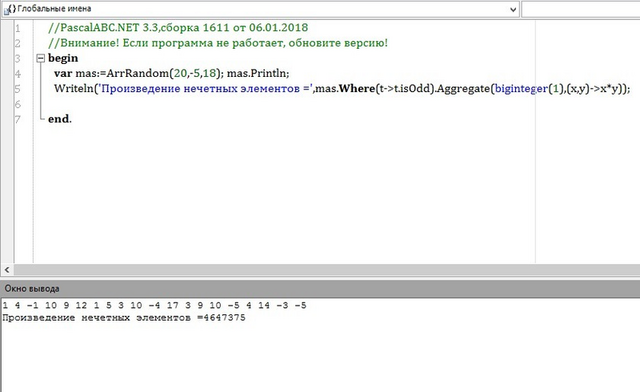Click the horizontal scrollbar track in editor
The width and height of the screenshot is (640, 392).
click(x=326, y=270)
